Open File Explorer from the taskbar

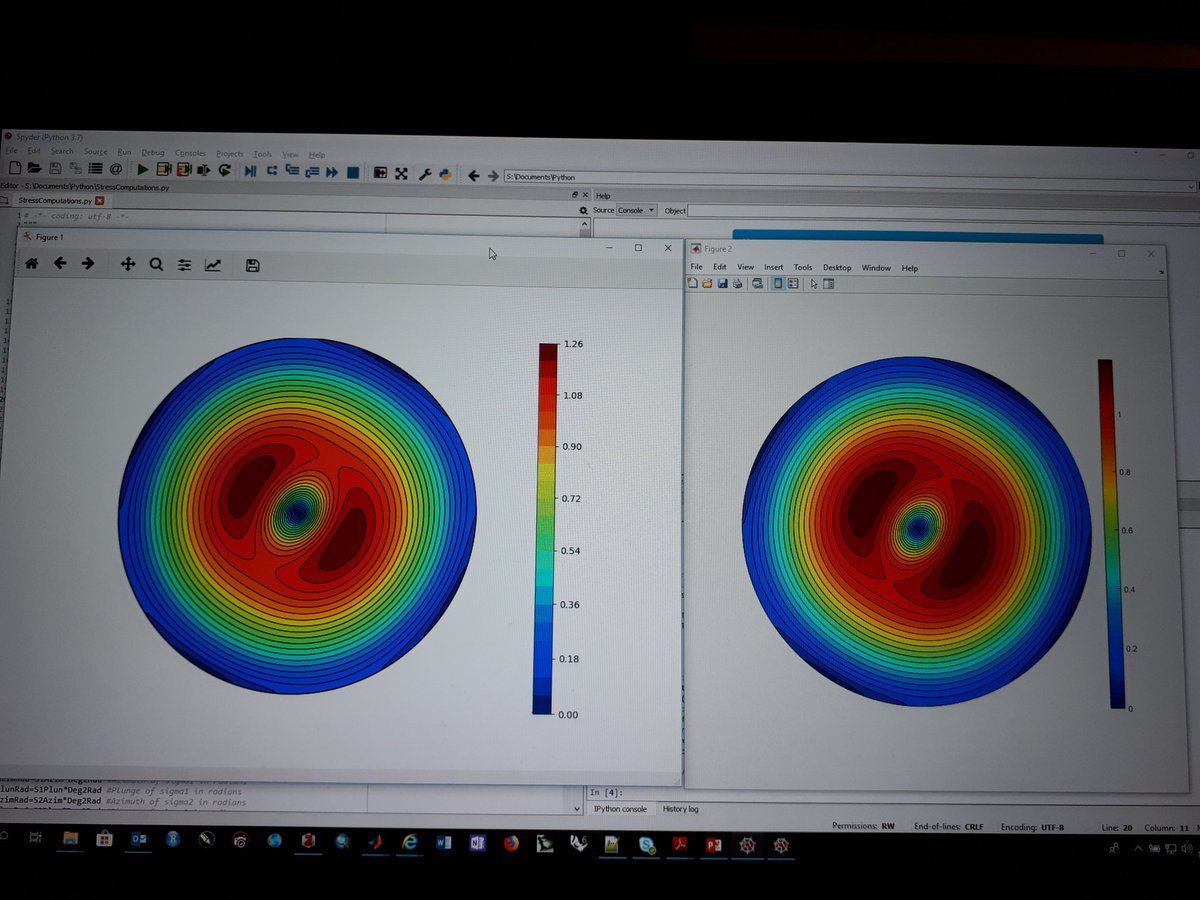(x=70, y=839)
